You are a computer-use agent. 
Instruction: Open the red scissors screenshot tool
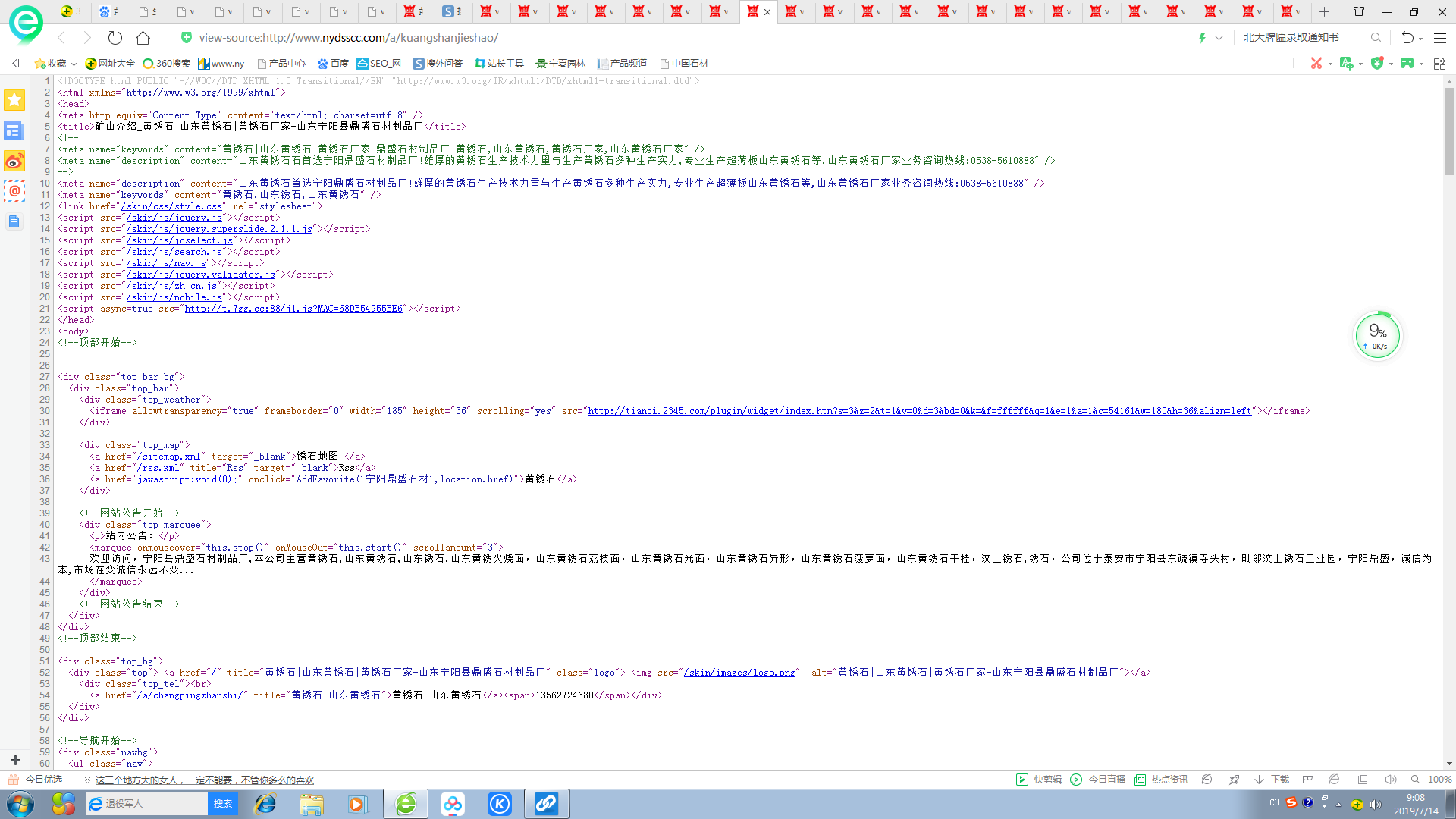tap(1316, 63)
